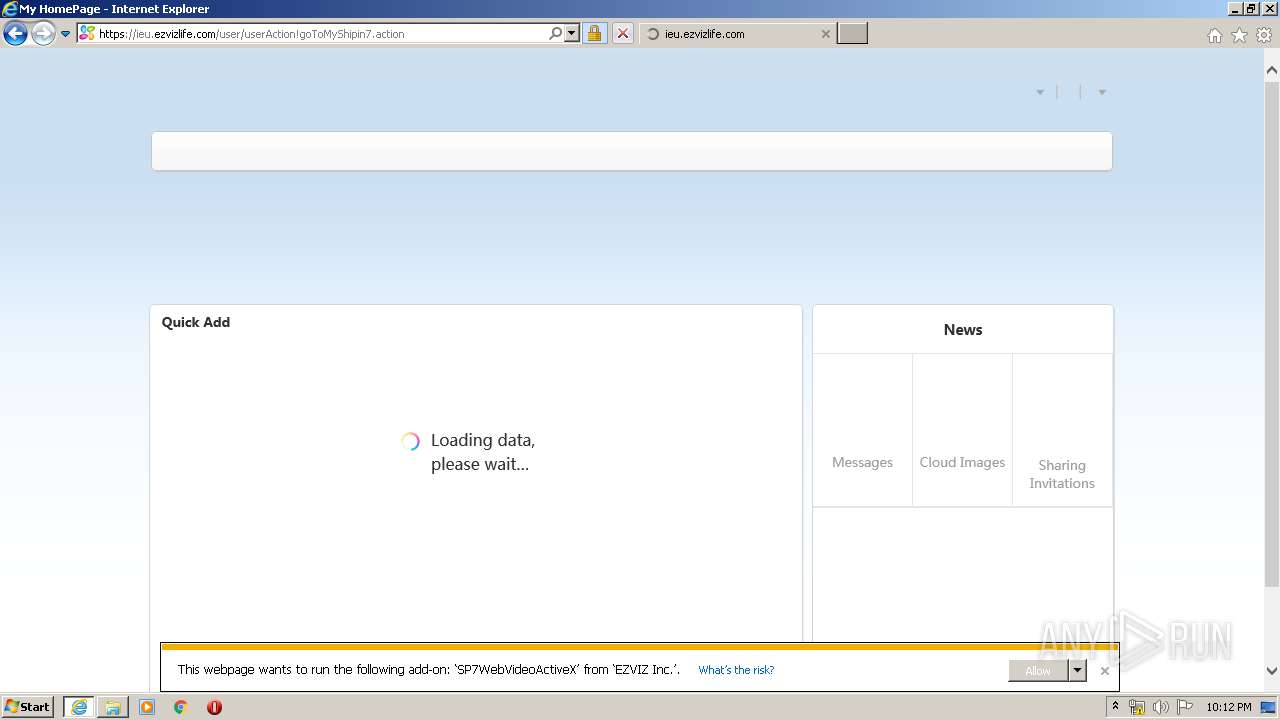Open the Sharing Invitations tile
The image size is (1280, 720).
pyautogui.click(x=1062, y=430)
